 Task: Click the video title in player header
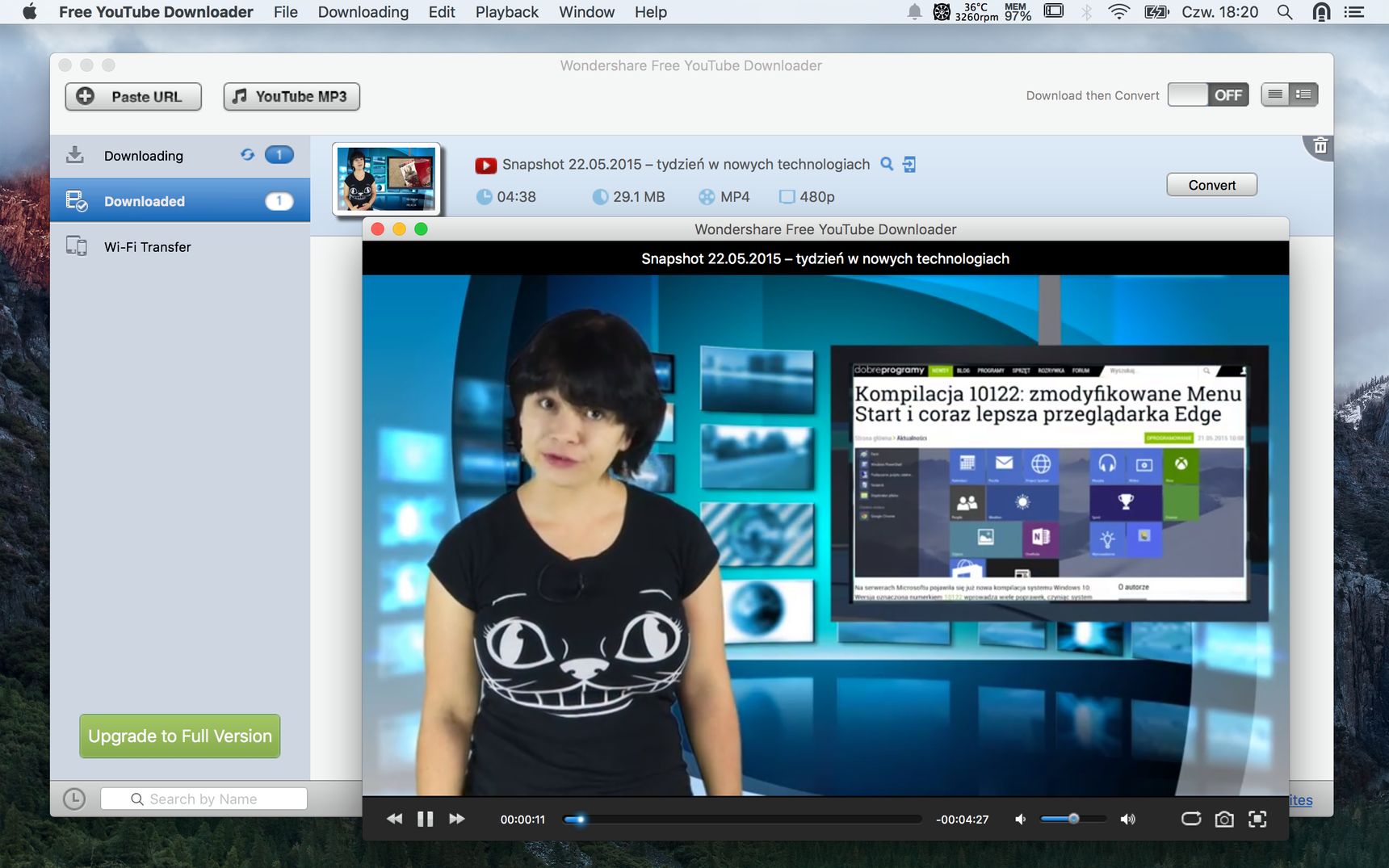(825, 258)
